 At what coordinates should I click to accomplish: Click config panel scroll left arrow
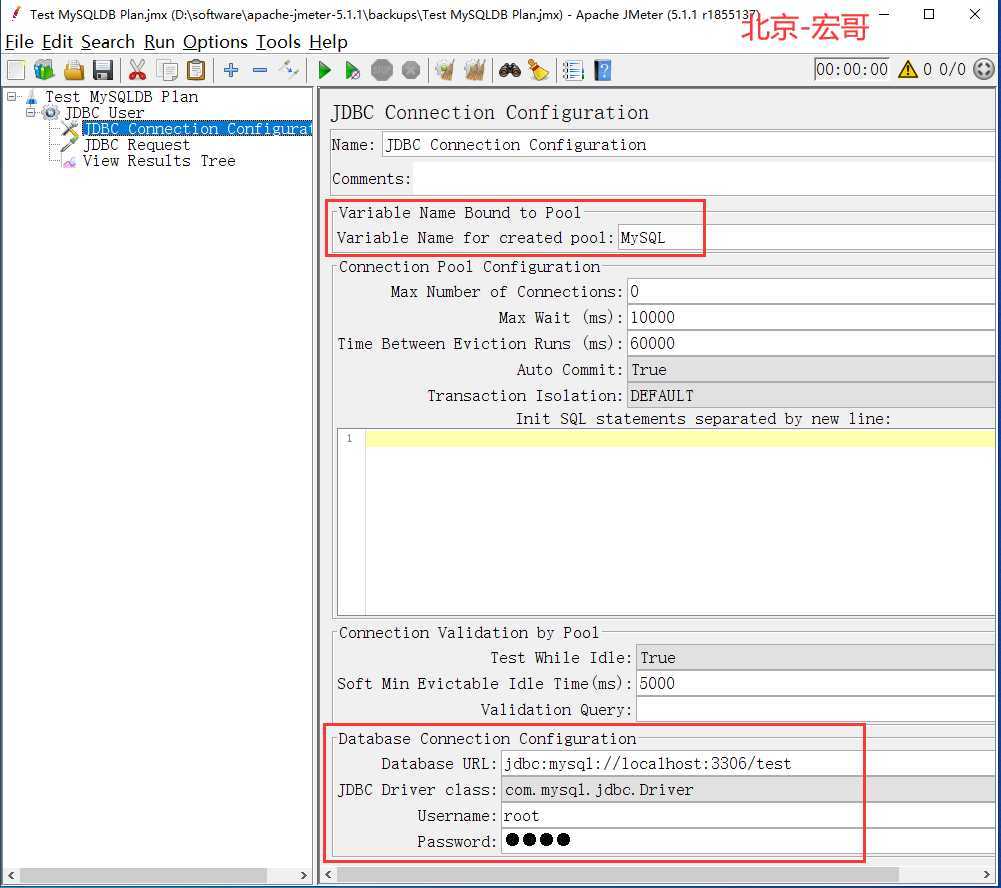[x=328, y=874]
